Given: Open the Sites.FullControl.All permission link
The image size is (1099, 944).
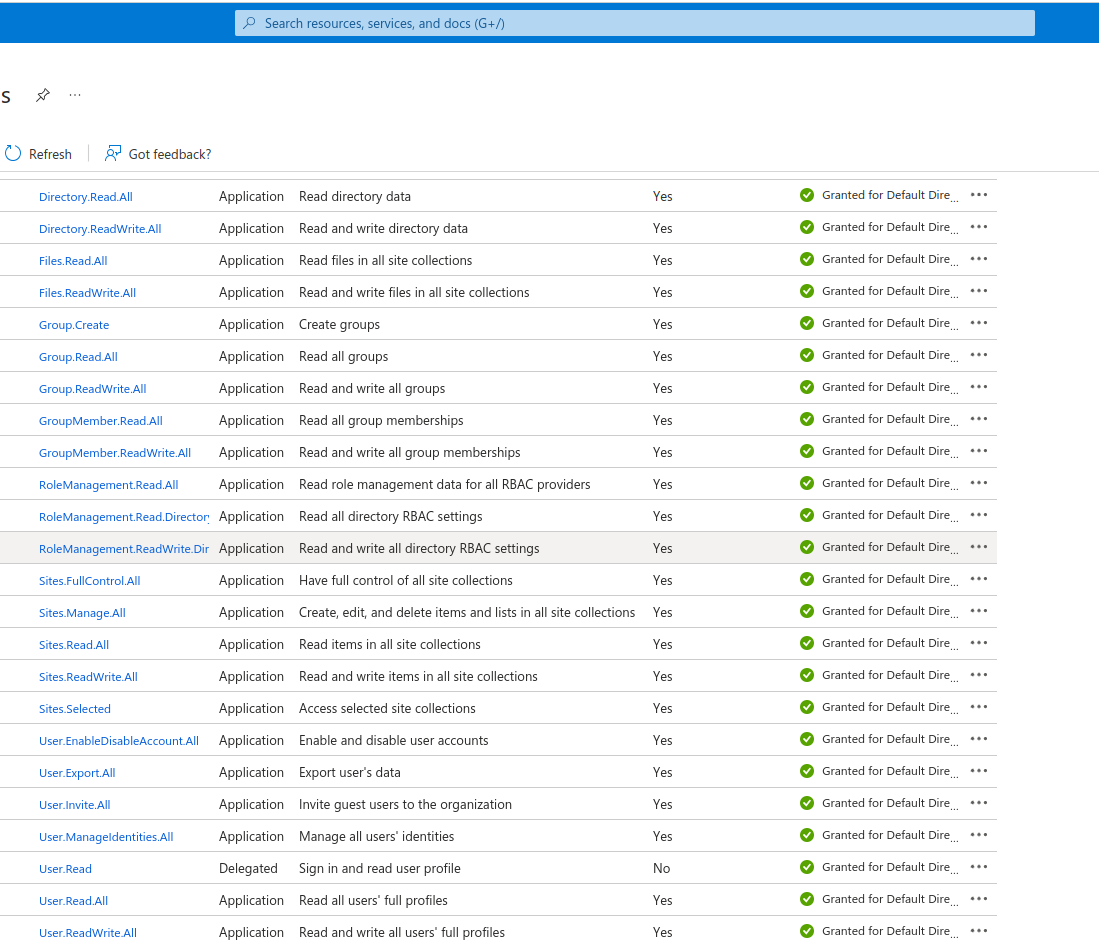Looking at the screenshot, I should (x=90, y=581).
